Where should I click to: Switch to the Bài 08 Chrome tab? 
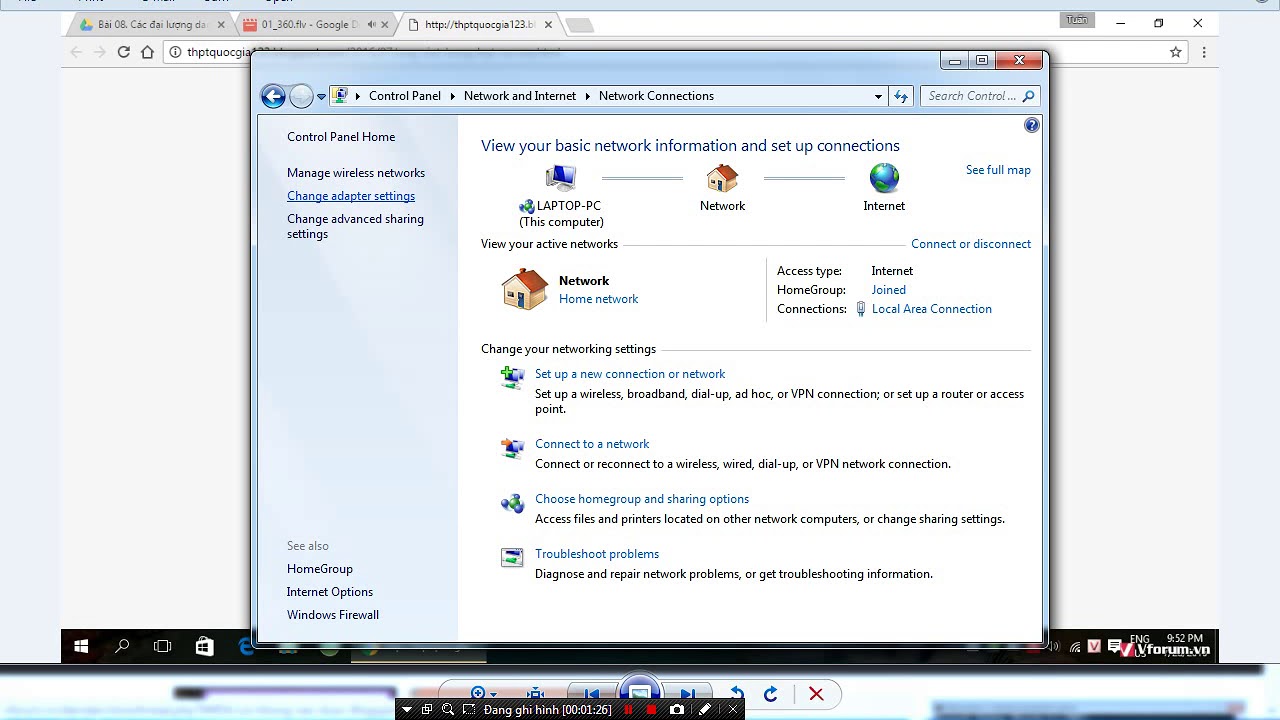[151, 24]
